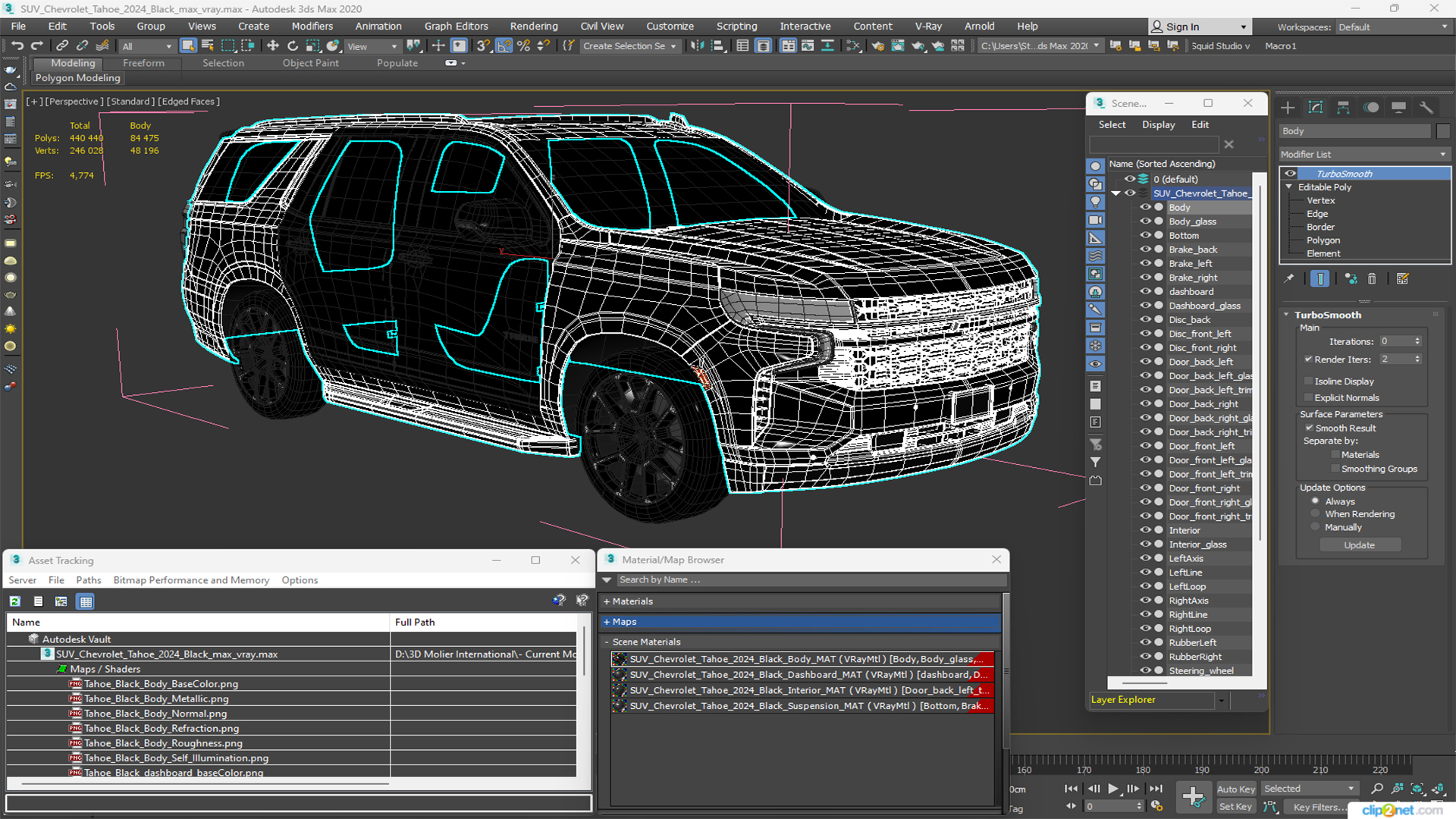Enable Isoline Display checkbox

click(1308, 381)
